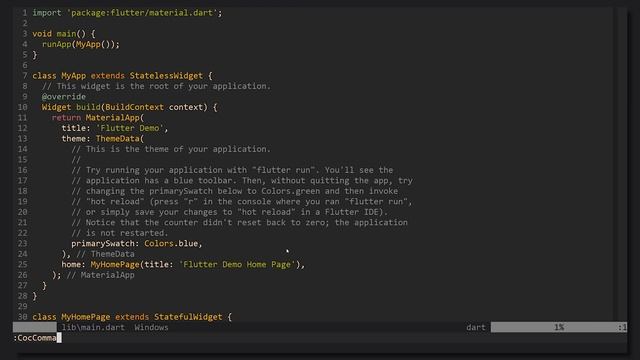The width and height of the screenshot is (640, 360).
Task: Click 'Windows' file format in status line
Action: 151,327
